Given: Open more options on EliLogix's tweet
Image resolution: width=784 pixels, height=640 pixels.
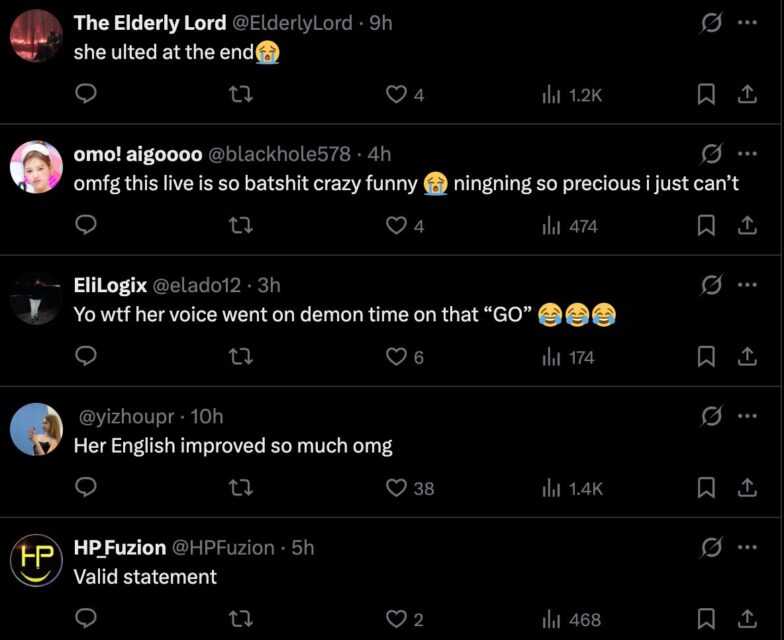Looking at the screenshot, I should pyautogui.click(x=747, y=285).
